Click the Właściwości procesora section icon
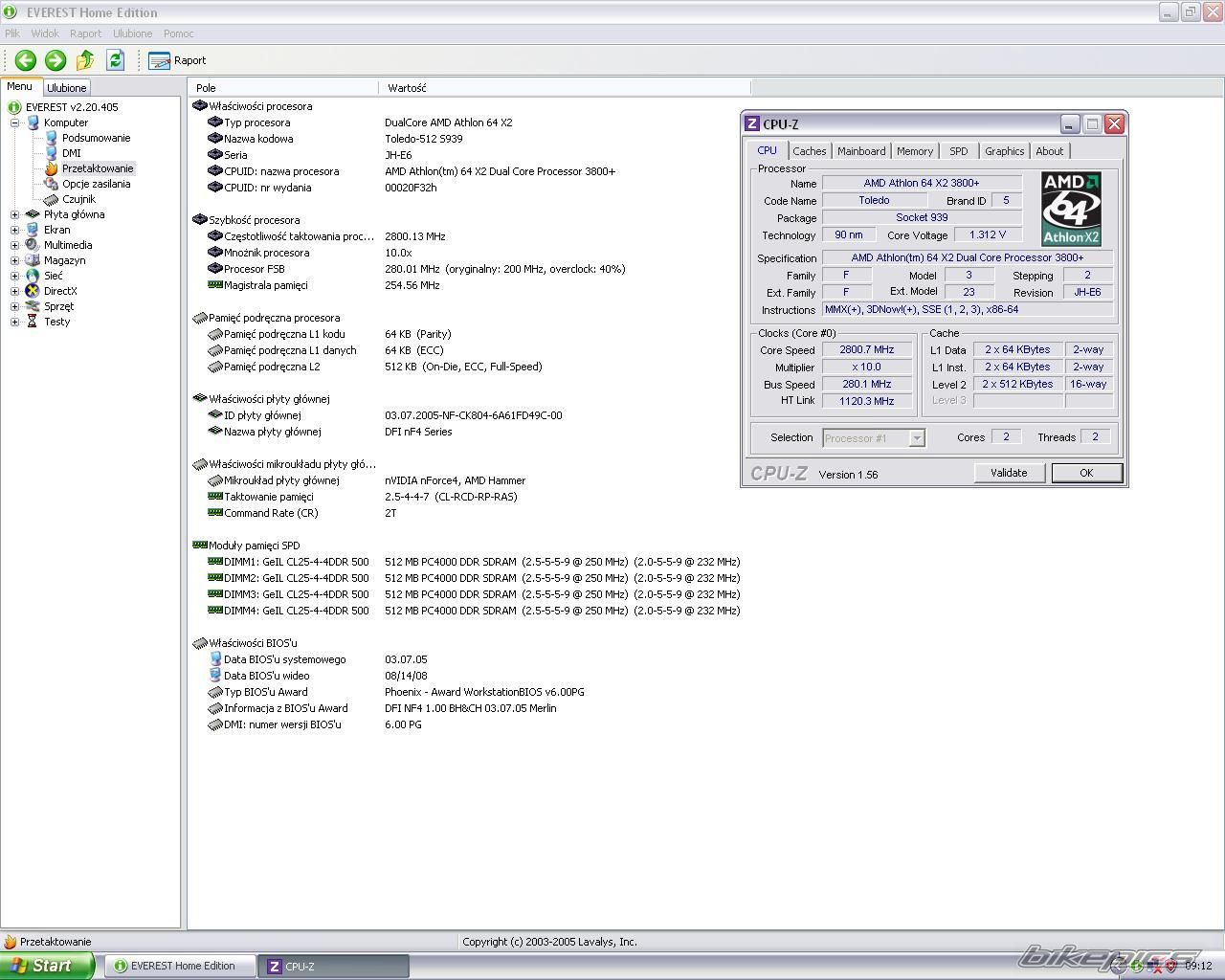Image resolution: width=1225 pixels, height=980 pixels. [x=200, y=106]
